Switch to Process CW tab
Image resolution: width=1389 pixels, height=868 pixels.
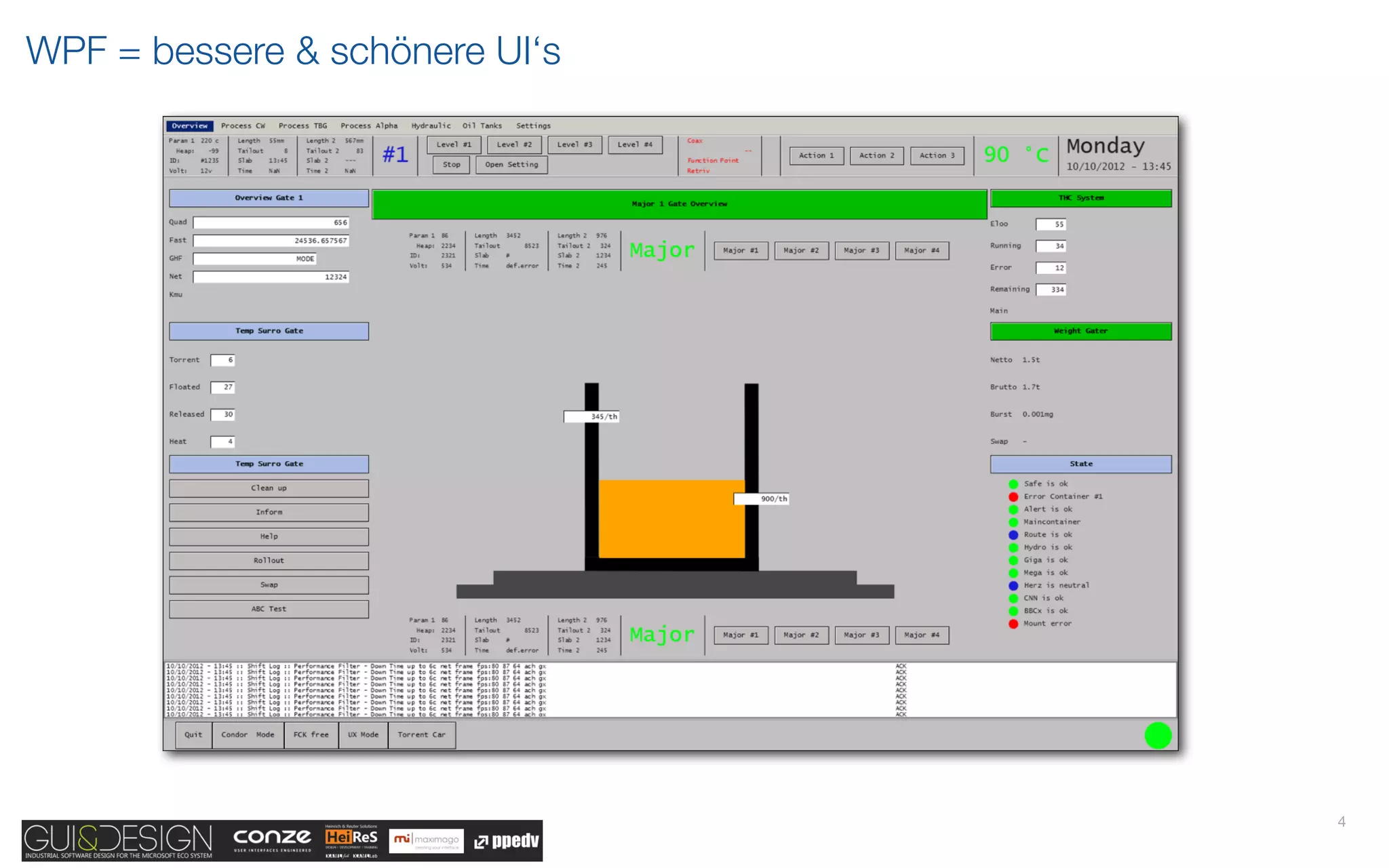coord(243,126)
